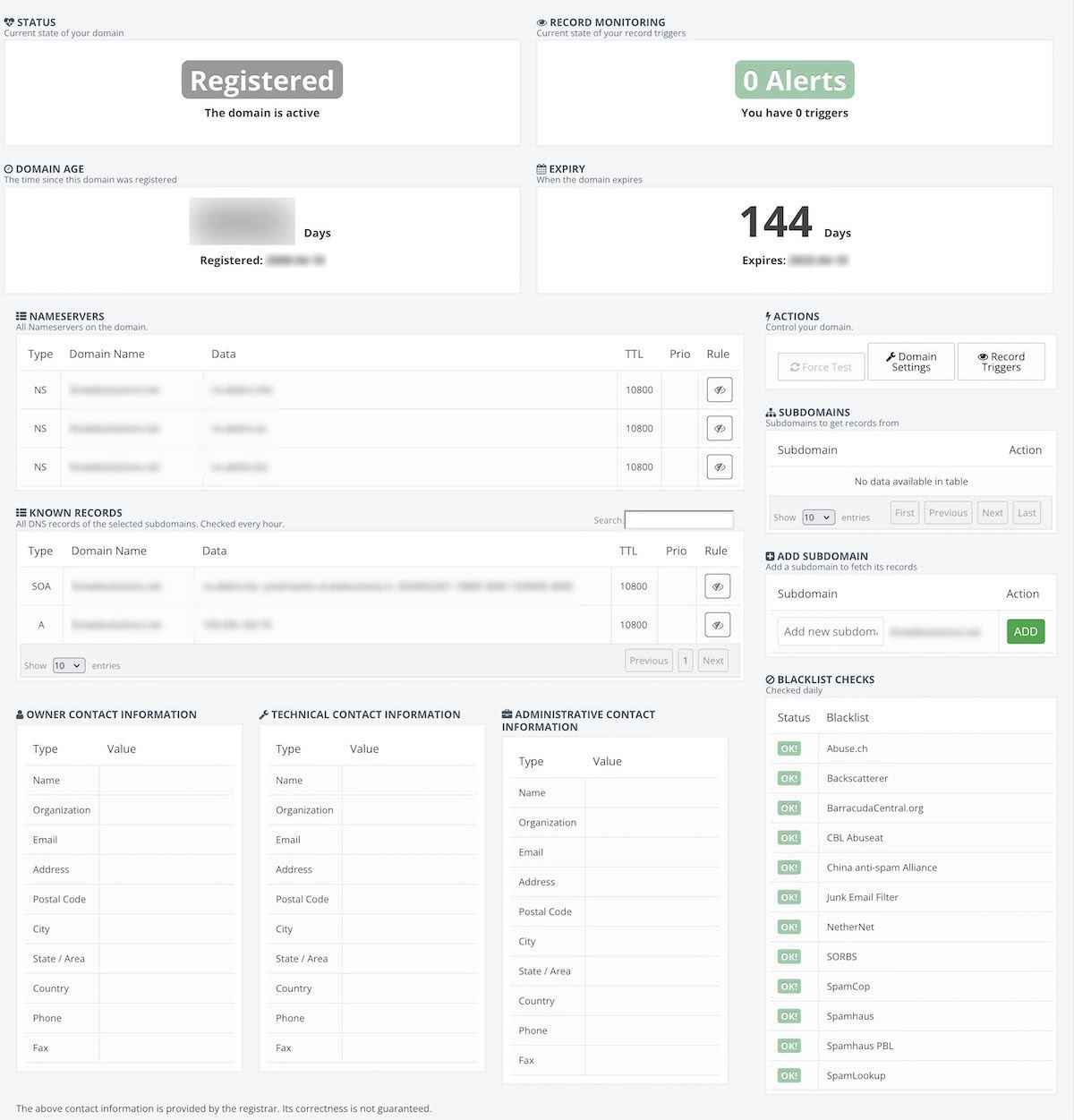Click the eye rule icon for A record
Screen dimensions: 1074x1120
(717, 625)
